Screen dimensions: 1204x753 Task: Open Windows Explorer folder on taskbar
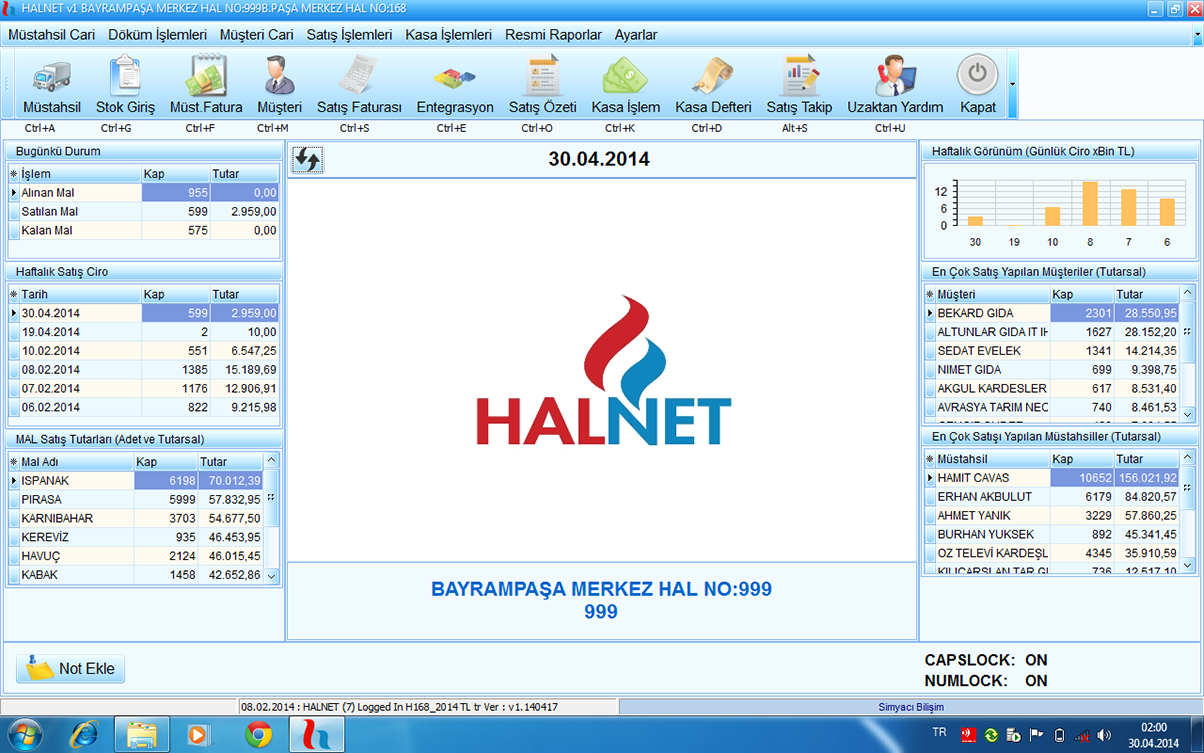point(141,735)
